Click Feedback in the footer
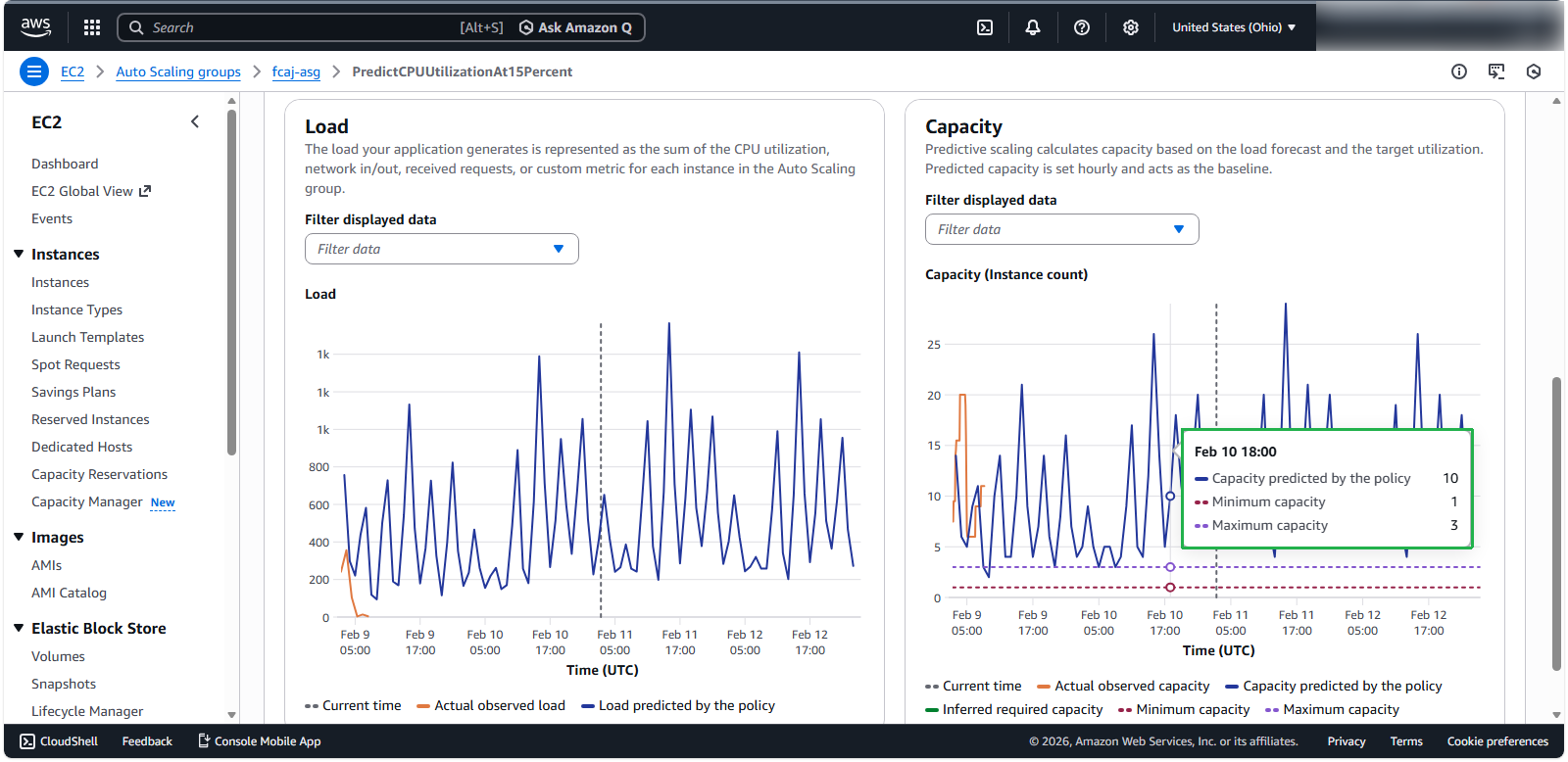This screenshot has width=1568, height=762. (x=147, y=741)
